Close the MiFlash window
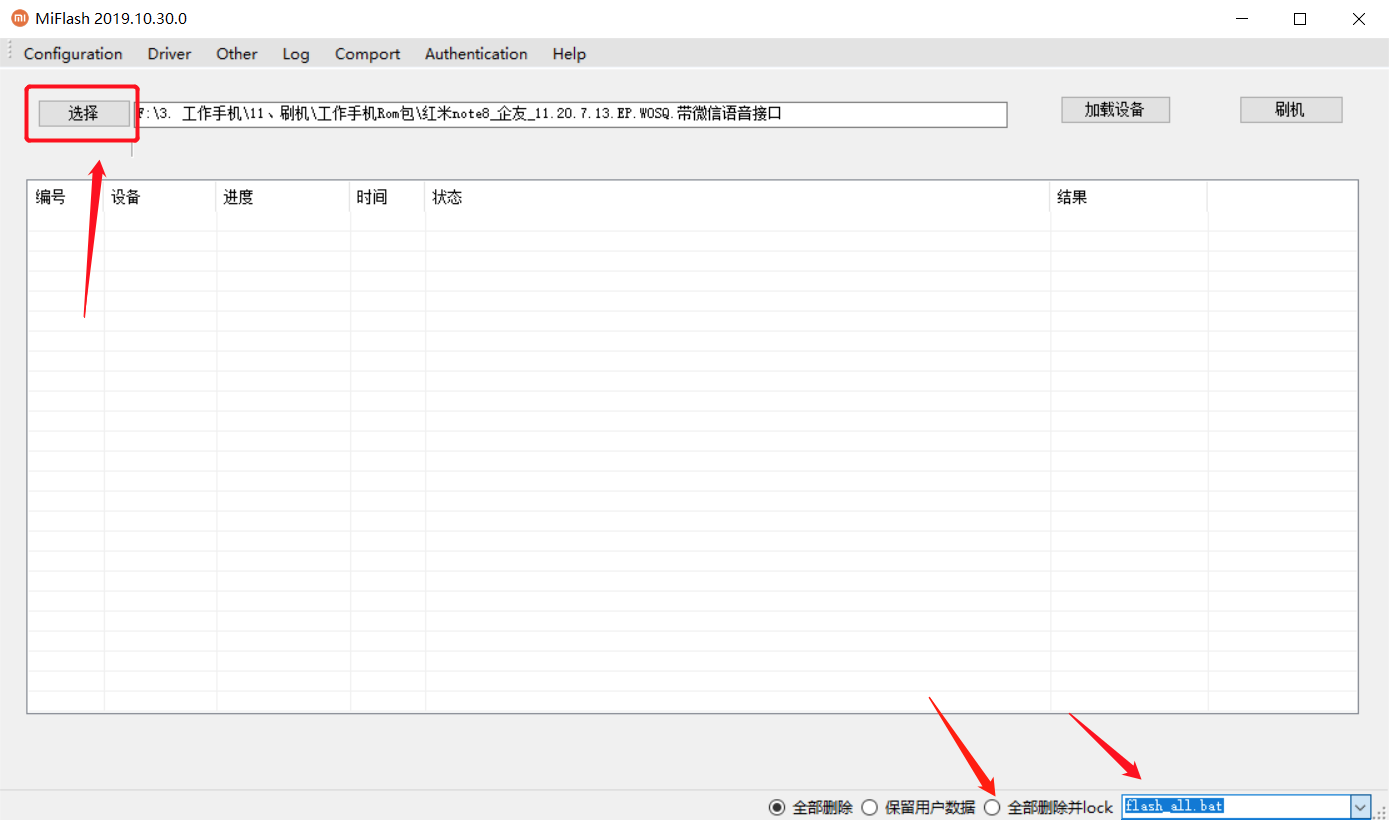Viewport: 1389px width, 820px height. coord(1359,19)
